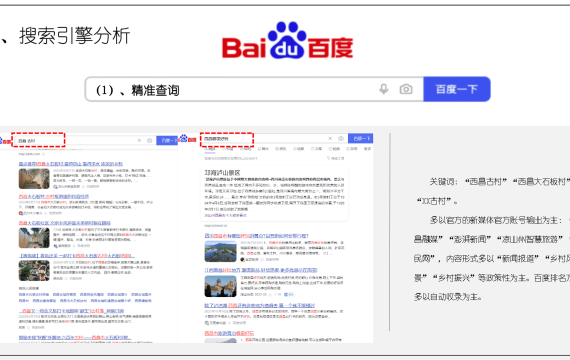
Task: Open the 【微凉山】 result title link
Action: coord(77,256)
